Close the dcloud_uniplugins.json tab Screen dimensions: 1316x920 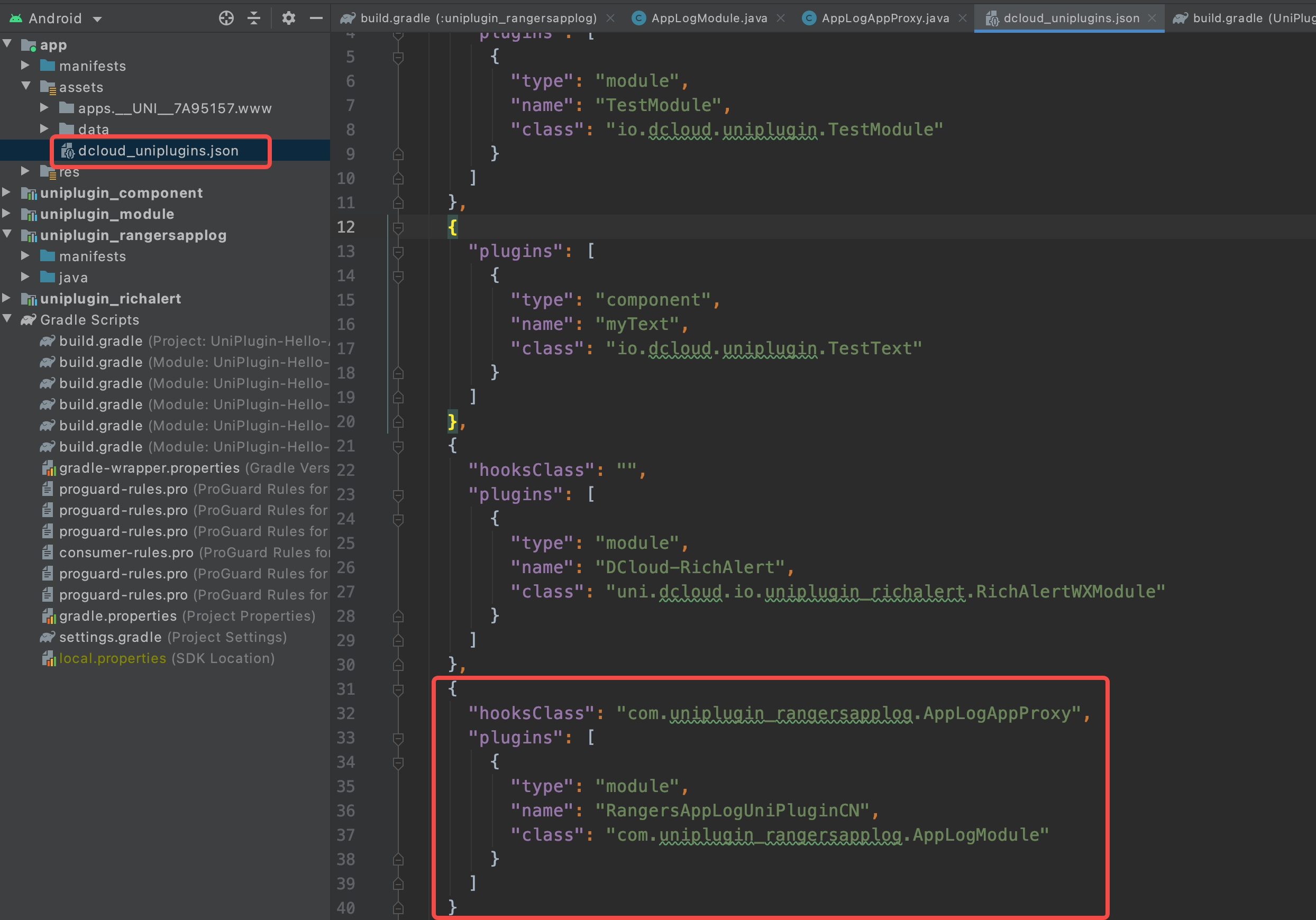point(1152,19)
